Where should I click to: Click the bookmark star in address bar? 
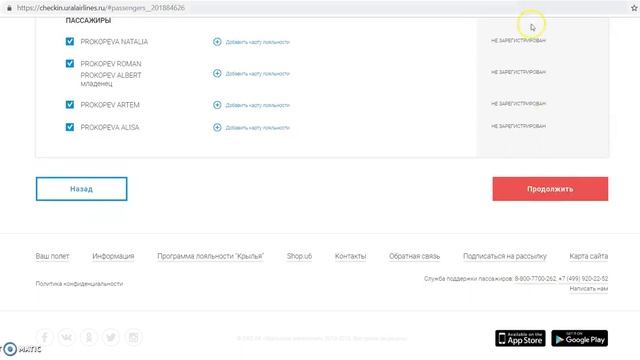coord(634,8)
